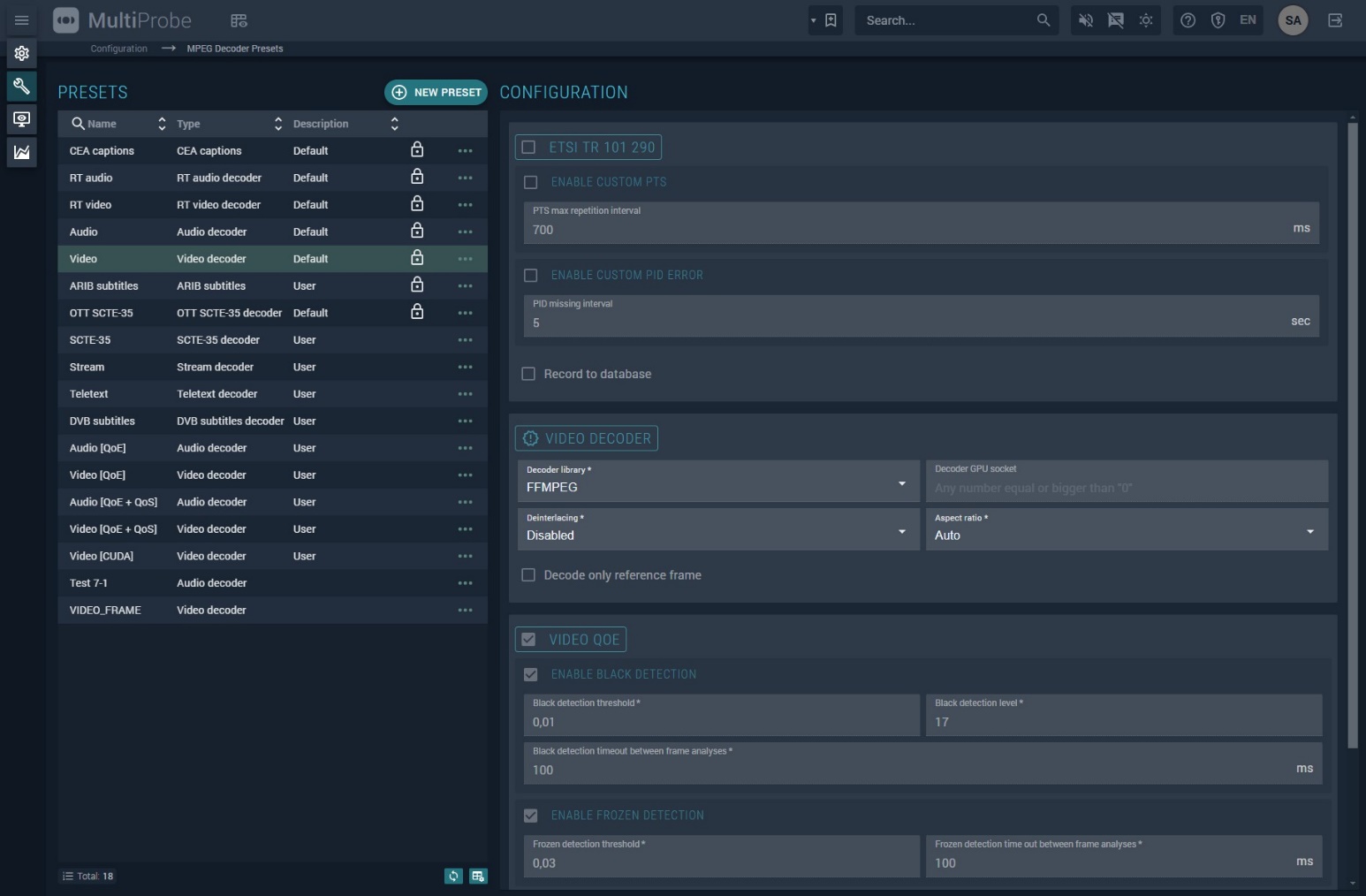Open the wrench tools sidebar section
1366x896 pixels.
point(21,86)
